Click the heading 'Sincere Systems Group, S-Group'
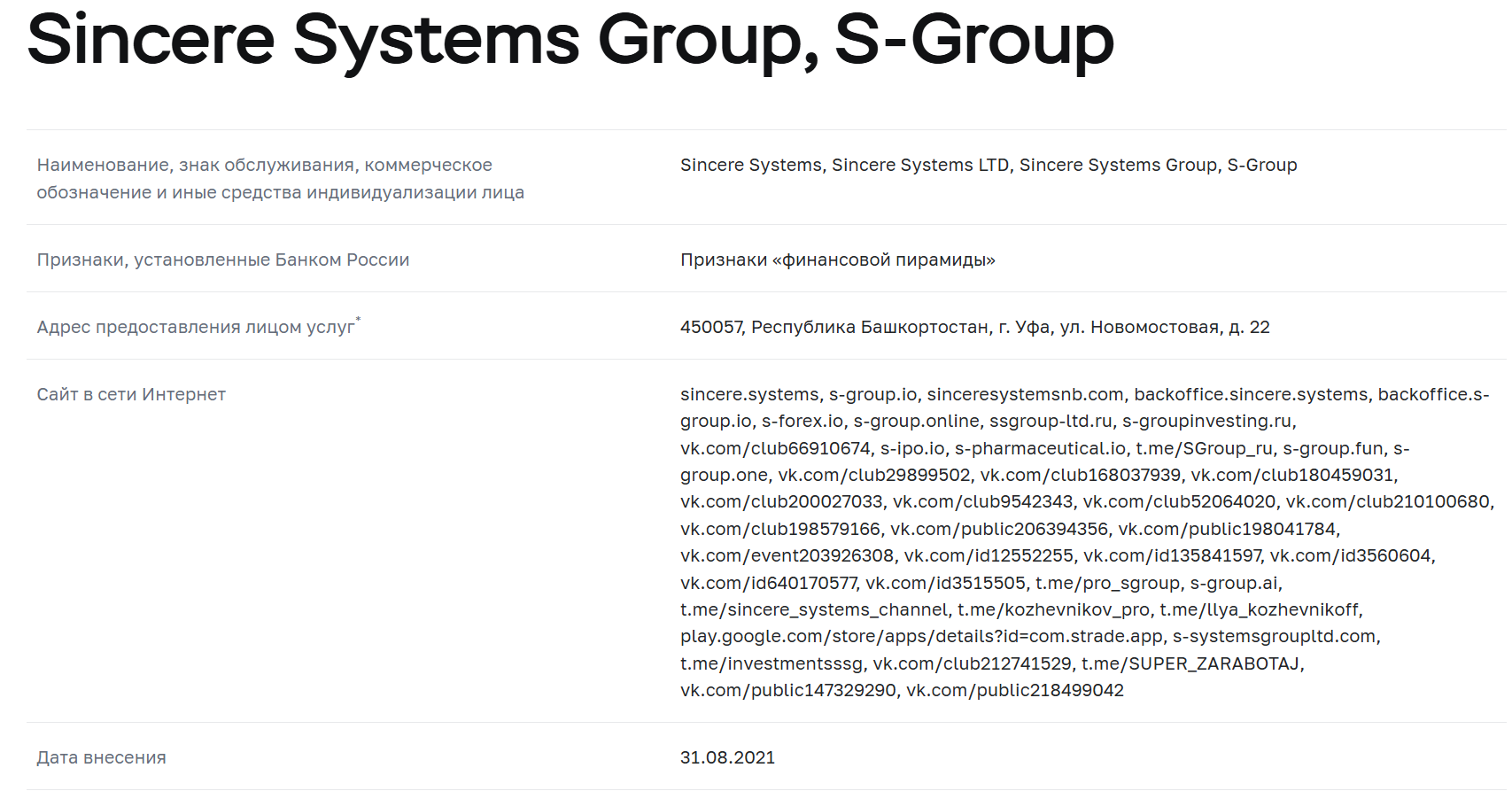 (x=570, y=42)
